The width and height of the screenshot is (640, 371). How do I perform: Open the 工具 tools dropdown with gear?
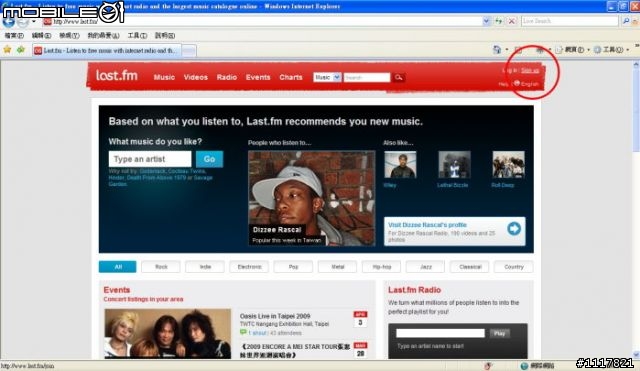pyautogui.click(x=611, y=50)
